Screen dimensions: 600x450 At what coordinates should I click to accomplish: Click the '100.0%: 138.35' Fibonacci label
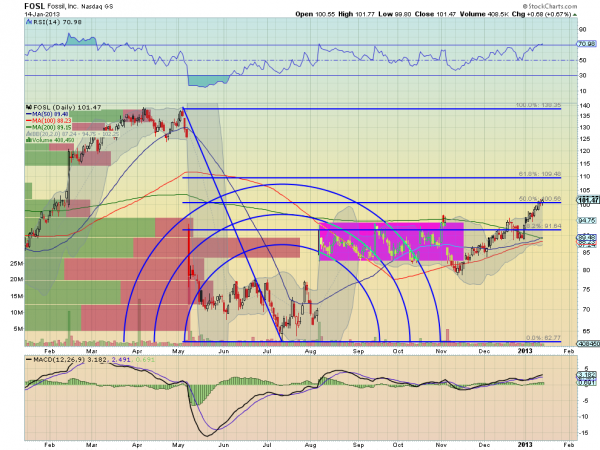[538, 105]
